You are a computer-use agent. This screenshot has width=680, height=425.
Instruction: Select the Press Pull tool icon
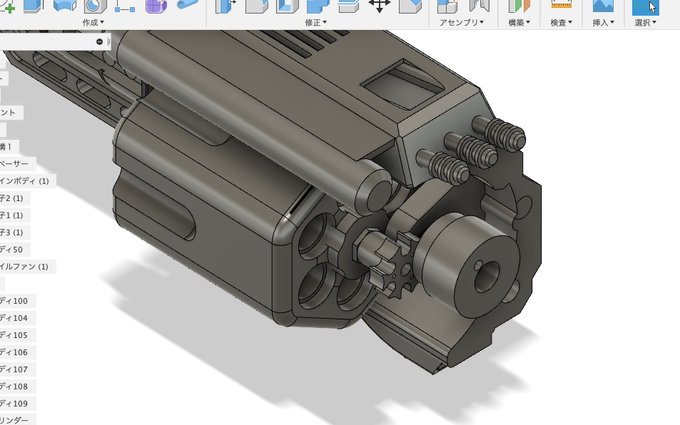pos(226,6)
